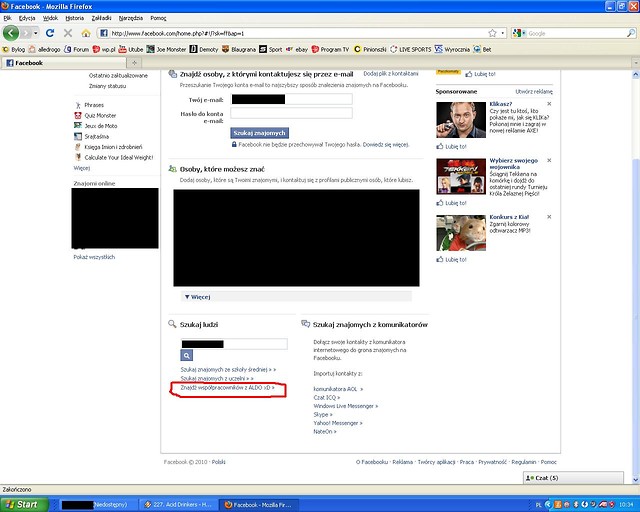Open the Blaugrana bookmark

click(x=239, y=49)
